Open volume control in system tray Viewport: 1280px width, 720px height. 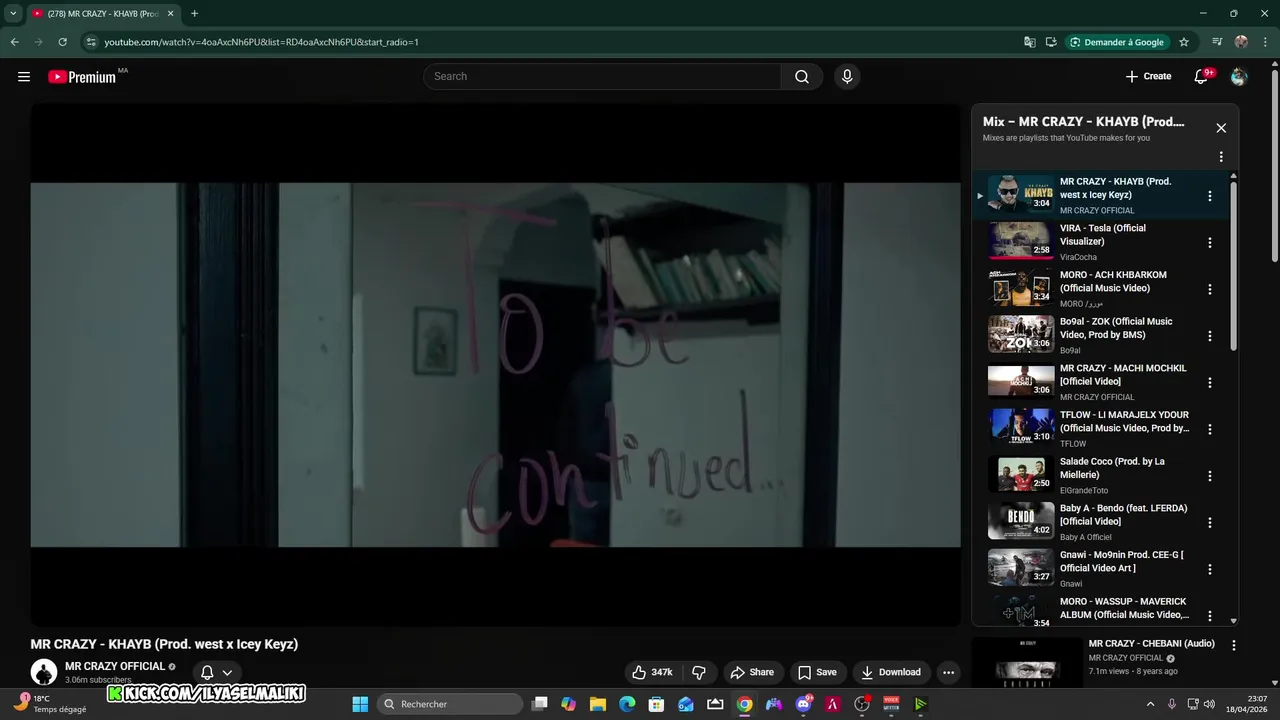pyautogui.click(x=1209, y=704)
